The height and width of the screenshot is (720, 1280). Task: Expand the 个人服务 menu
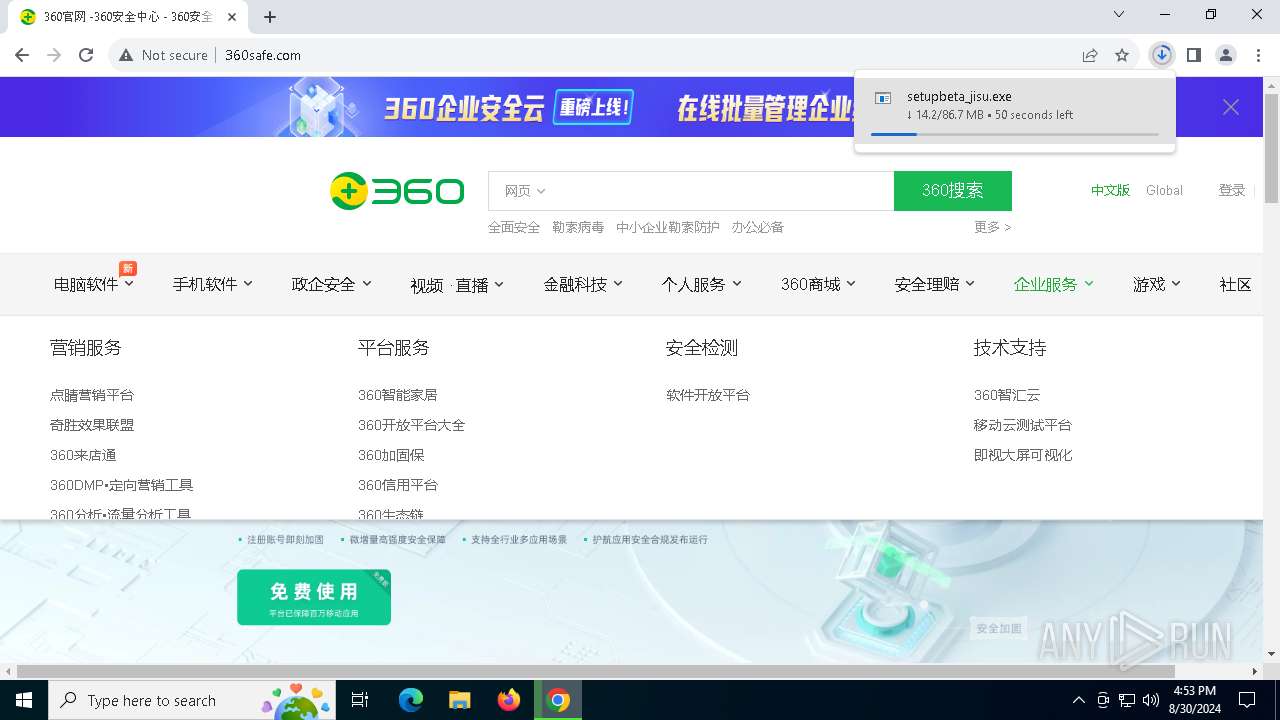701,285
